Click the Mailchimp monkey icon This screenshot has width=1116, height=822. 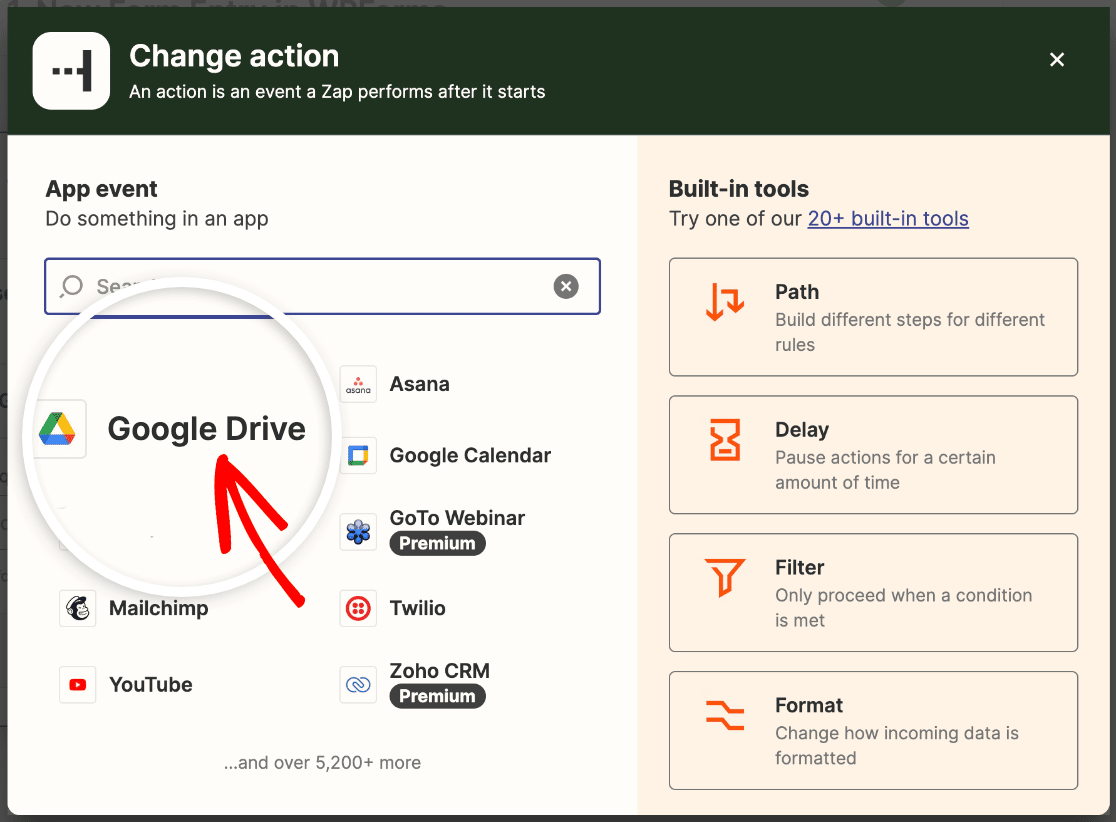(78, 608)
